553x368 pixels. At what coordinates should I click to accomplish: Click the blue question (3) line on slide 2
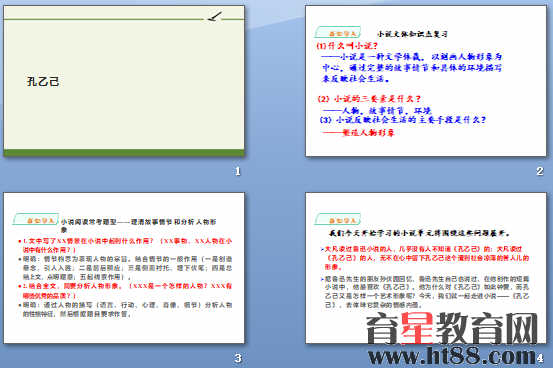point(402,120)
